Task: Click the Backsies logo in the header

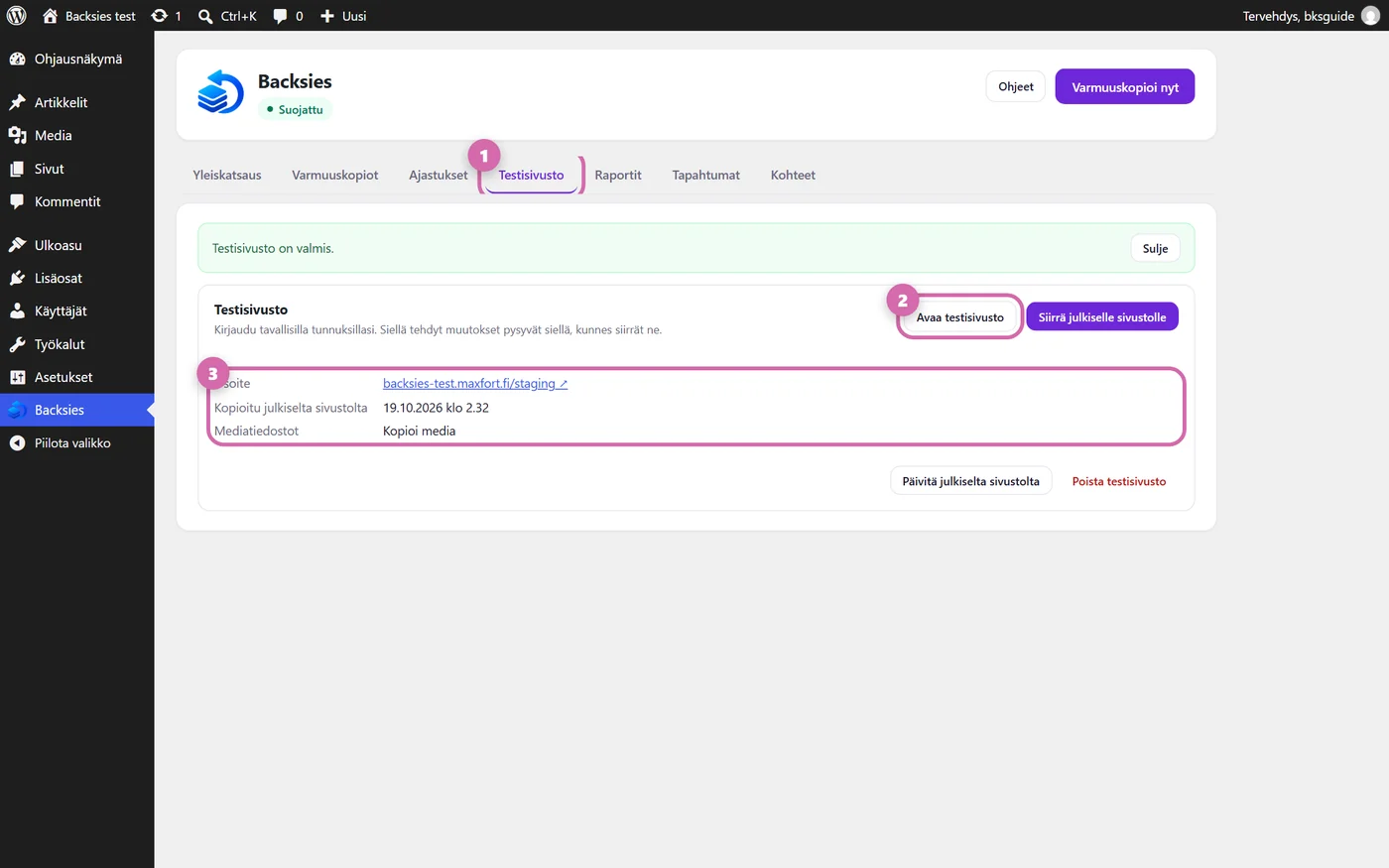Action: click(220, 92)
